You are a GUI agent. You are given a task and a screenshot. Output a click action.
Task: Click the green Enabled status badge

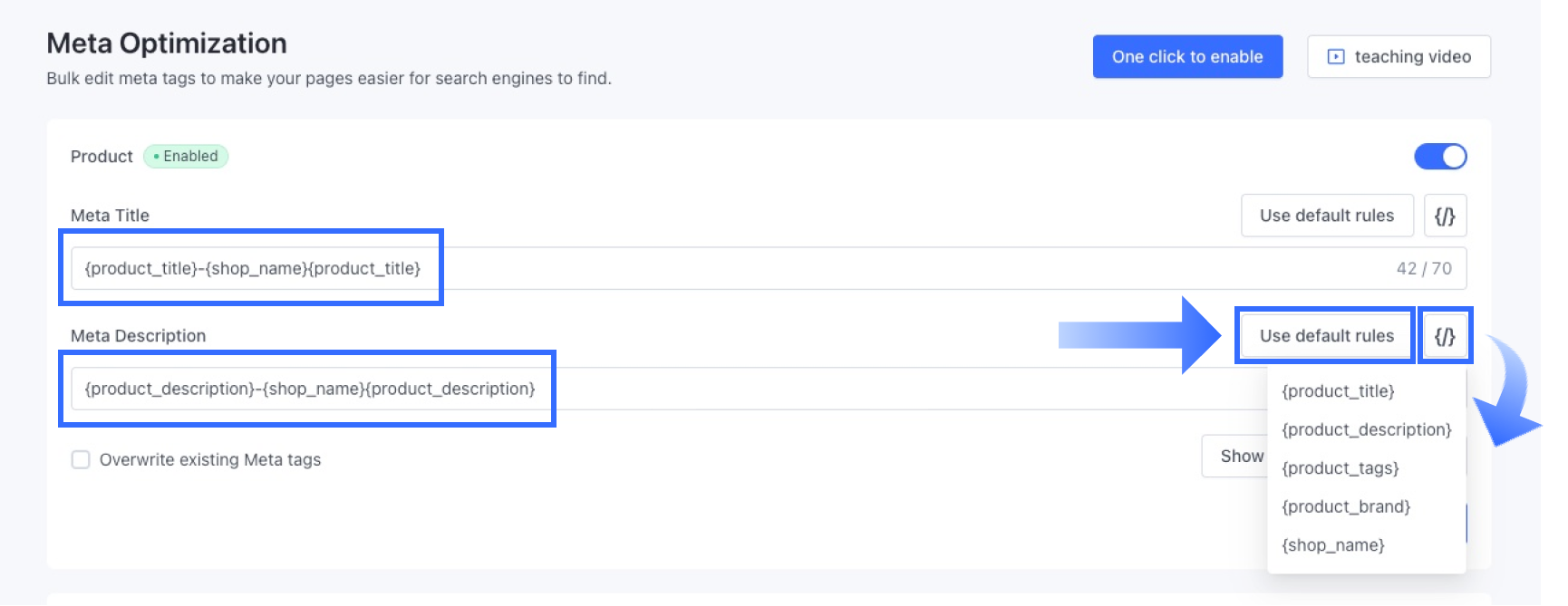coord(186,157)
